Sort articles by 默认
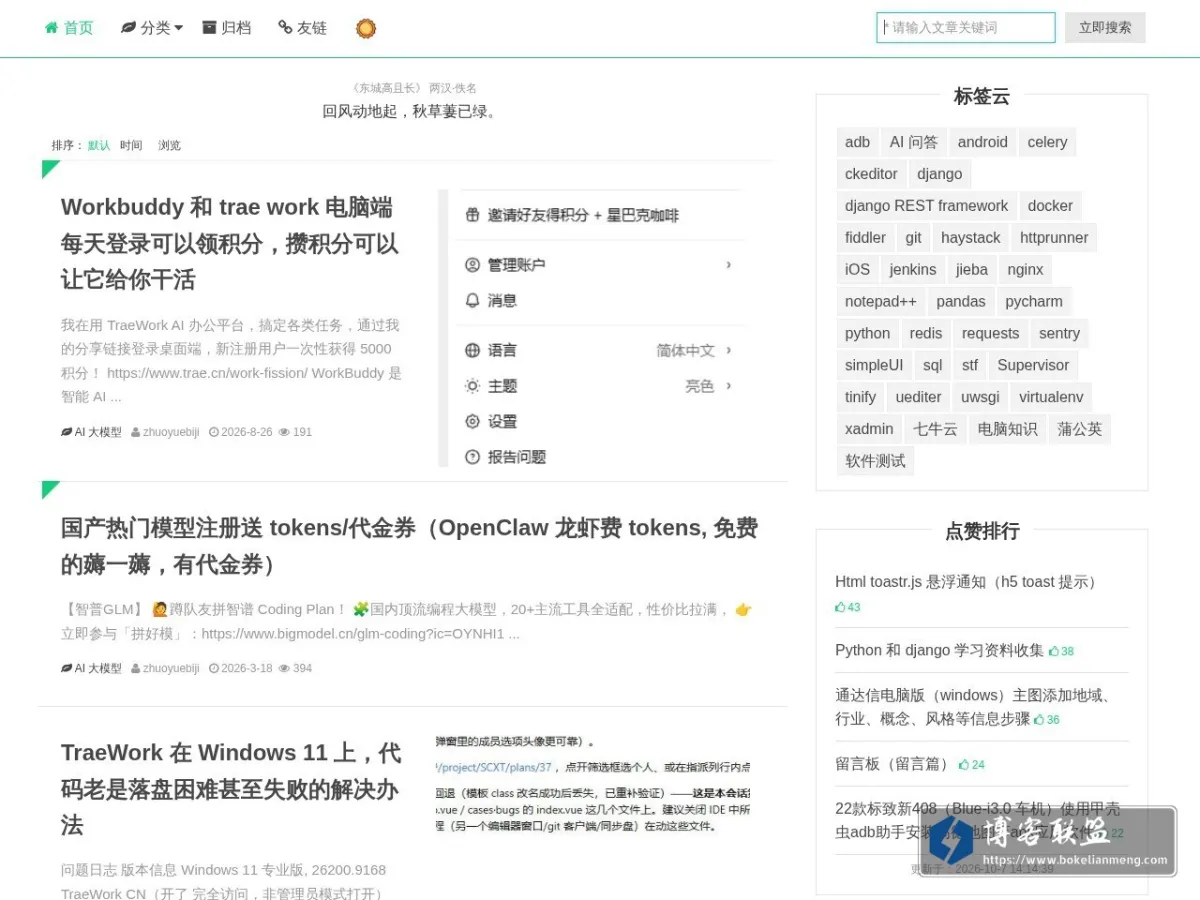Viewport: 1200px width, 900px height. pyautogui.click(x=99, y=145)
